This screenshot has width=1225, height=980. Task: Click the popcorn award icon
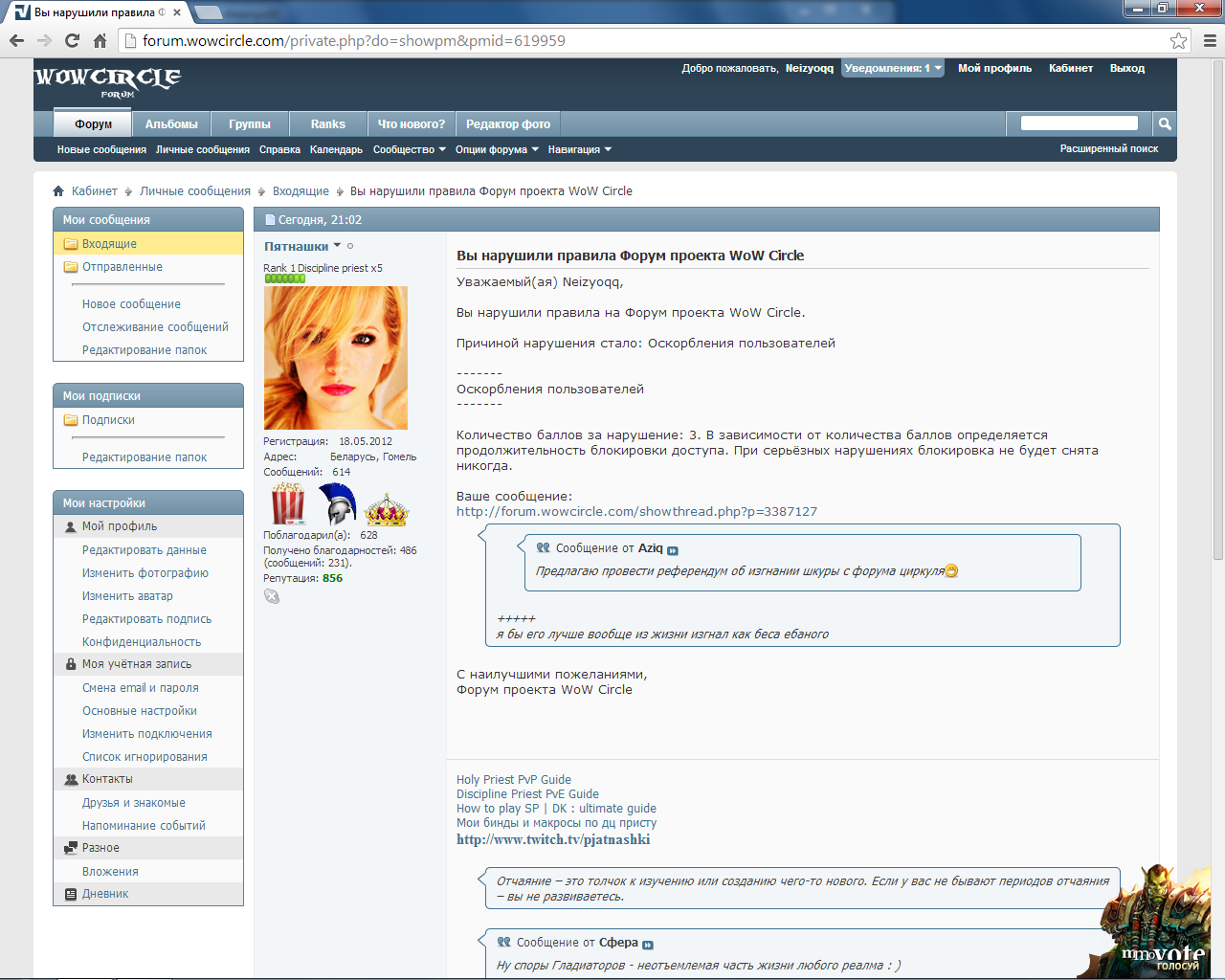tap(288, 504)
